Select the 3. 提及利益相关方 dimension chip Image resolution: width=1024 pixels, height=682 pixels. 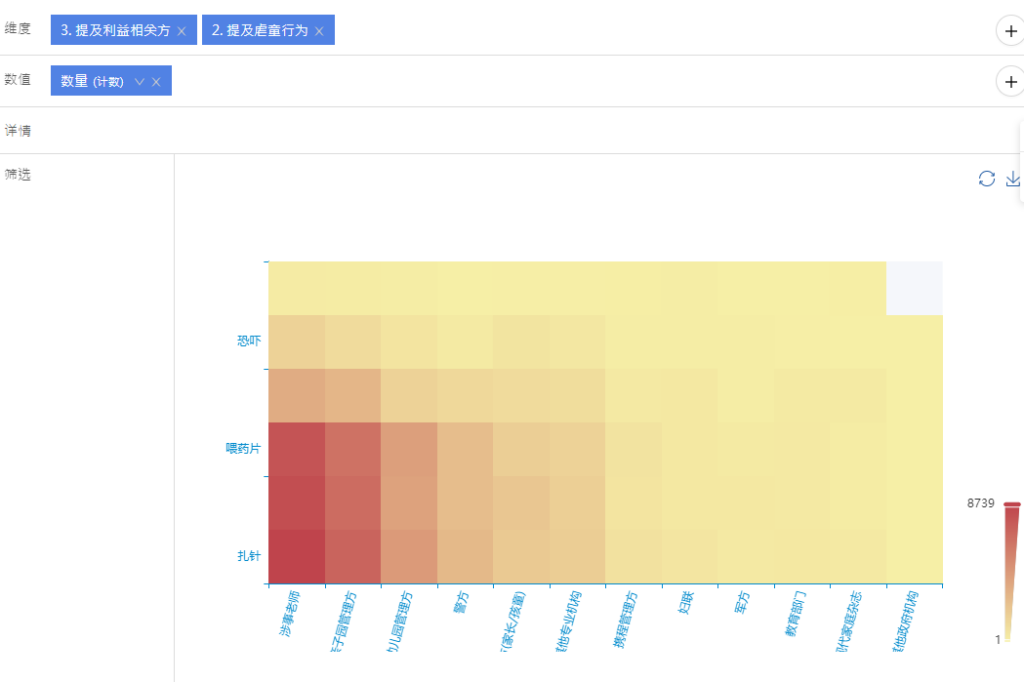pos(115,31)
